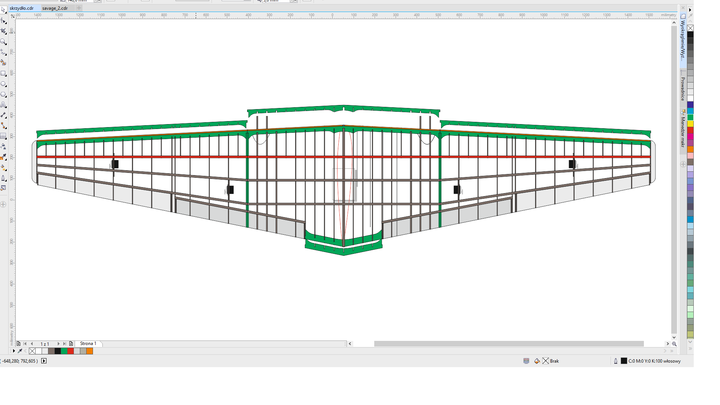Choose brown-gray swatch in document palette

tap(51, 351)
